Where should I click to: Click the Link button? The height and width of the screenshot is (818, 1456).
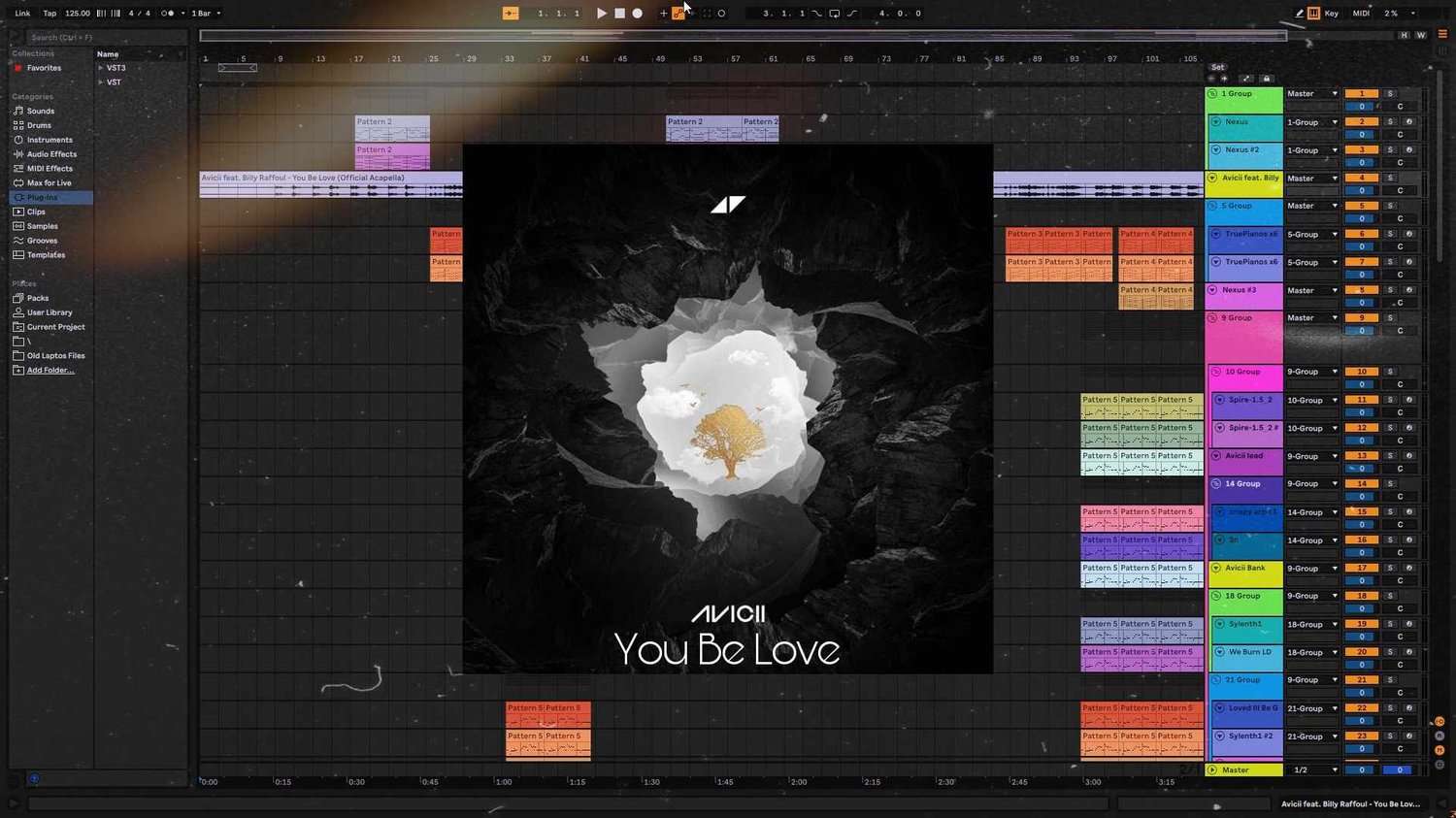tap(22, 14)
